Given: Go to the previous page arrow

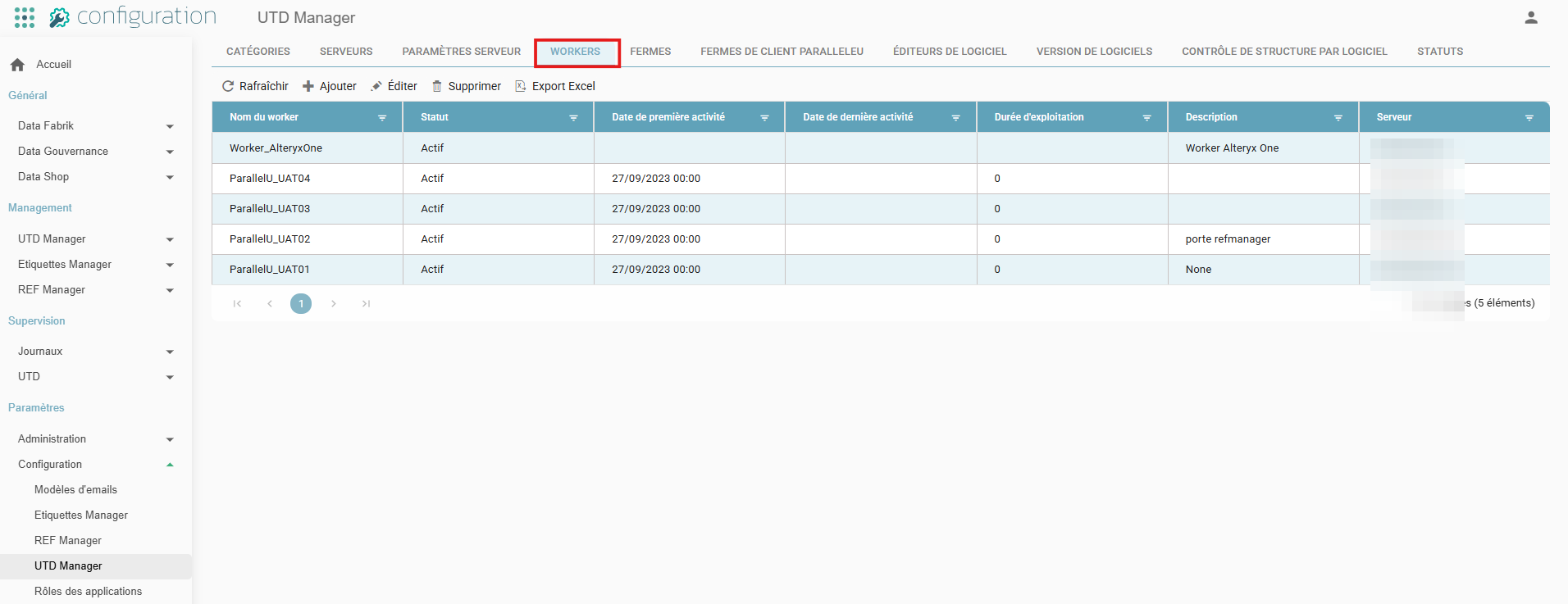Looking at the screenshot, I should (x=270, y=304).
